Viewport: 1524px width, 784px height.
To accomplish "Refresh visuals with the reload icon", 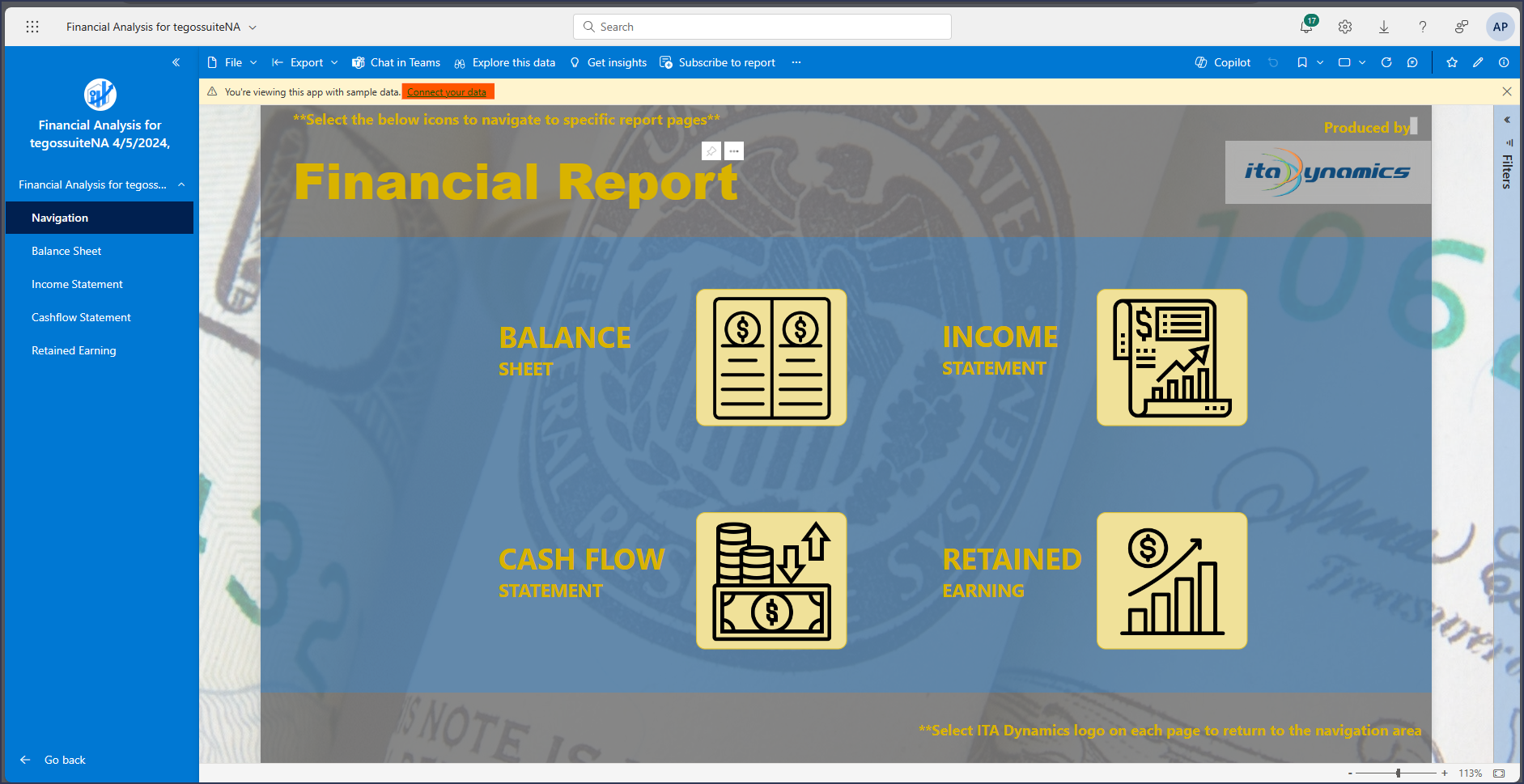I will coord(1386,62).
